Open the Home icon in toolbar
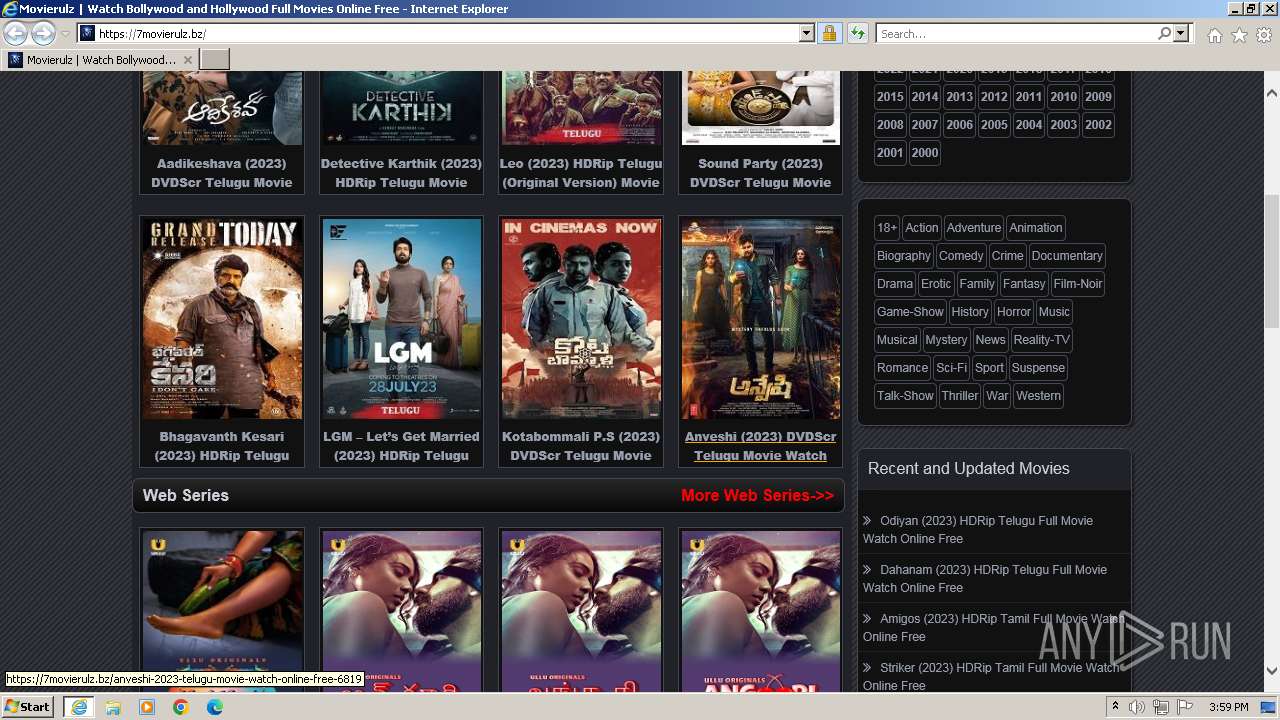 pos(1214,35)
